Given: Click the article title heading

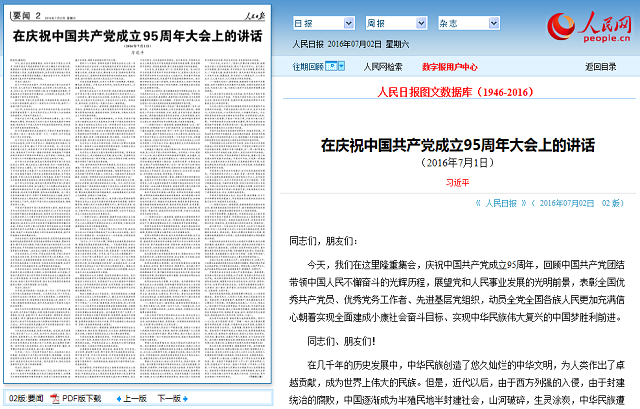Looking at the screenshot, I should 457,144.
